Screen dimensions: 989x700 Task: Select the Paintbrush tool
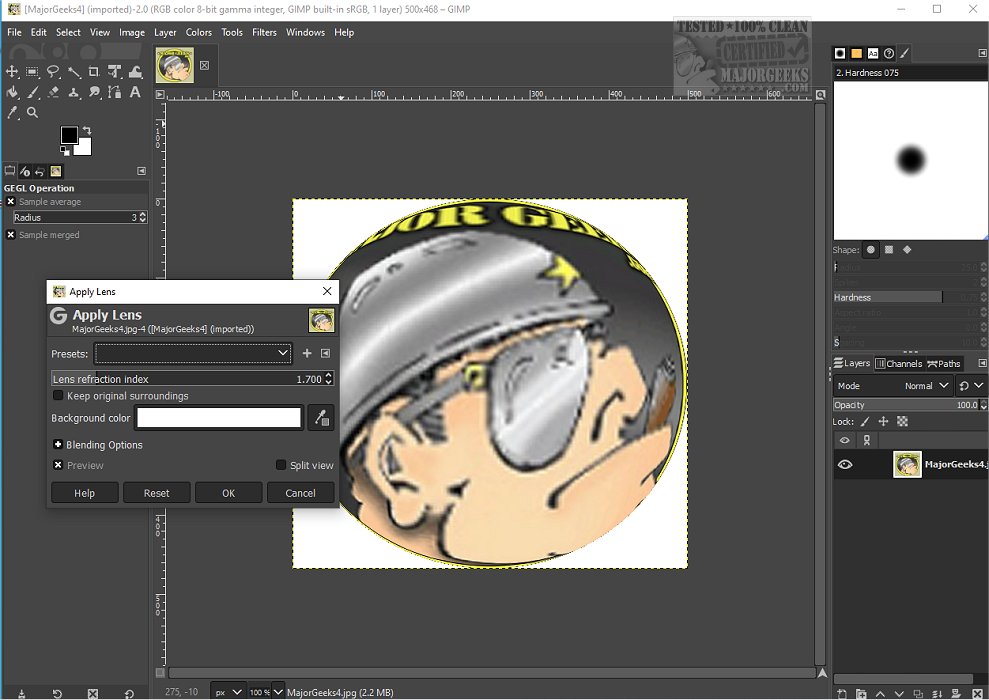tap(32, 93)
